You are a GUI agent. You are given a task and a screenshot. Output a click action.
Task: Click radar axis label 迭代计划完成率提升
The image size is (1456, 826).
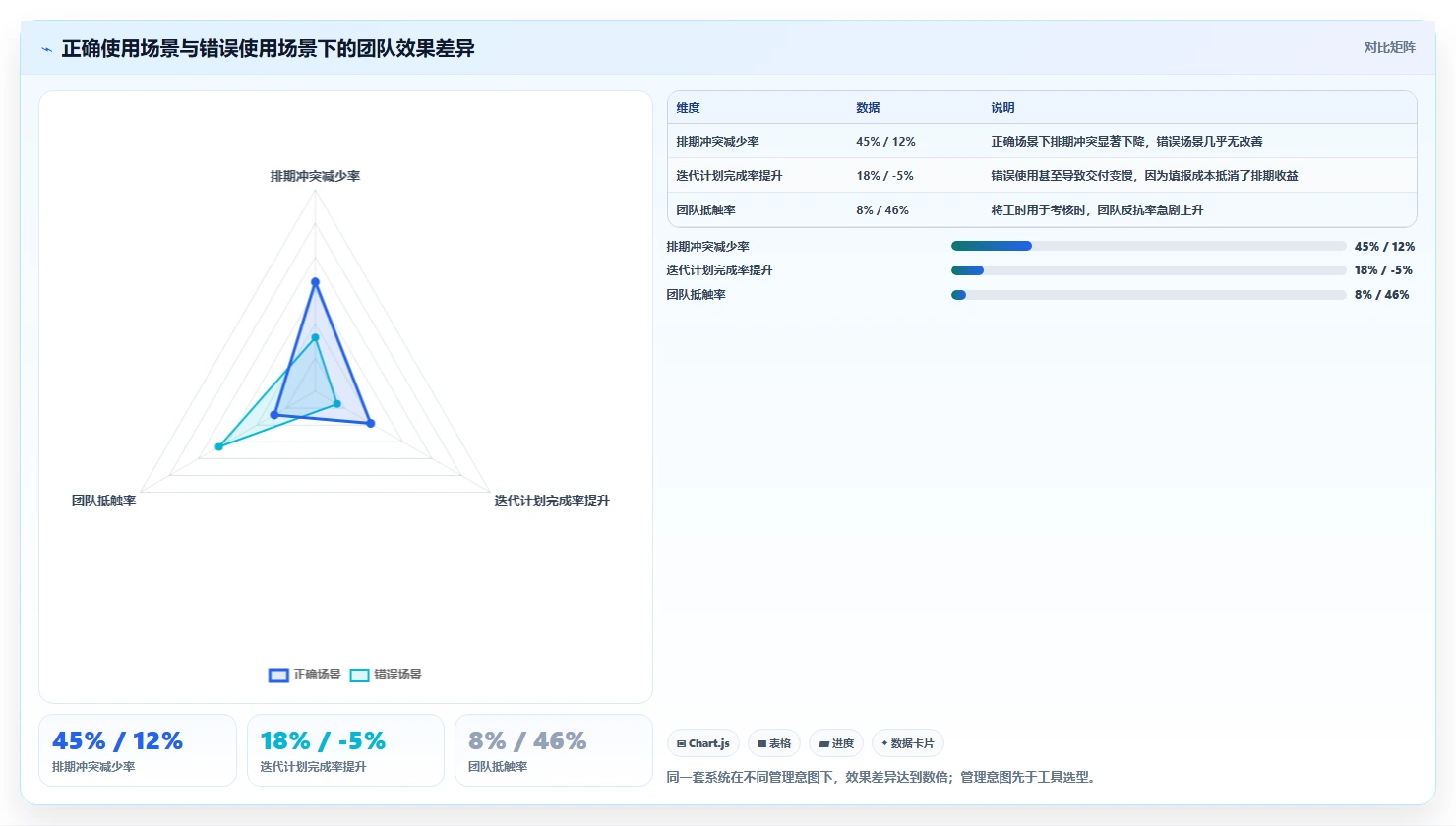pos(552,501)
